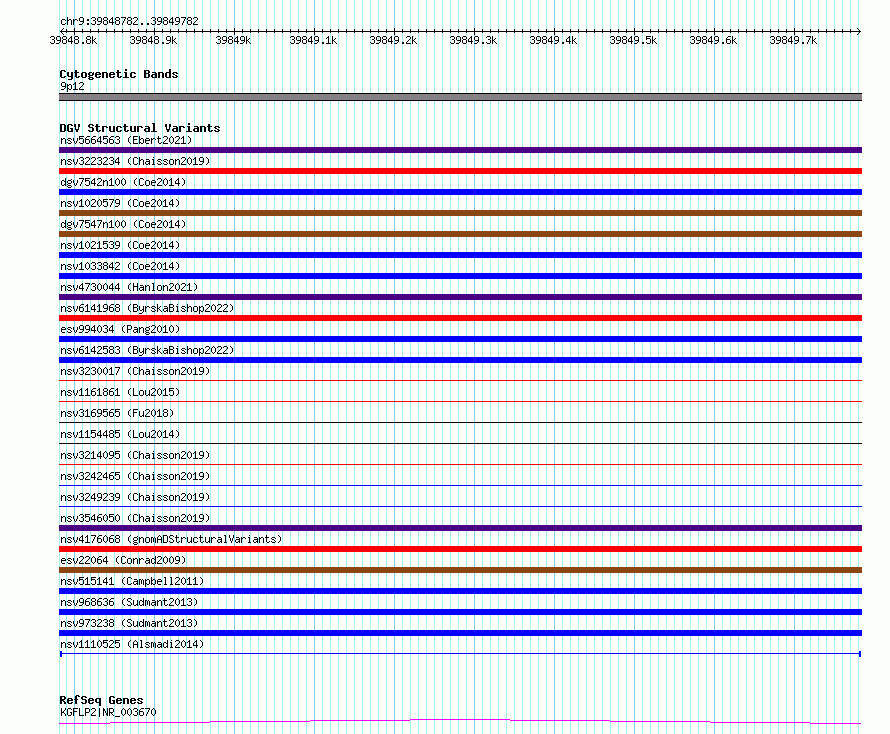Click the nsv1033842 (Coe2014) label

(120, 266)
